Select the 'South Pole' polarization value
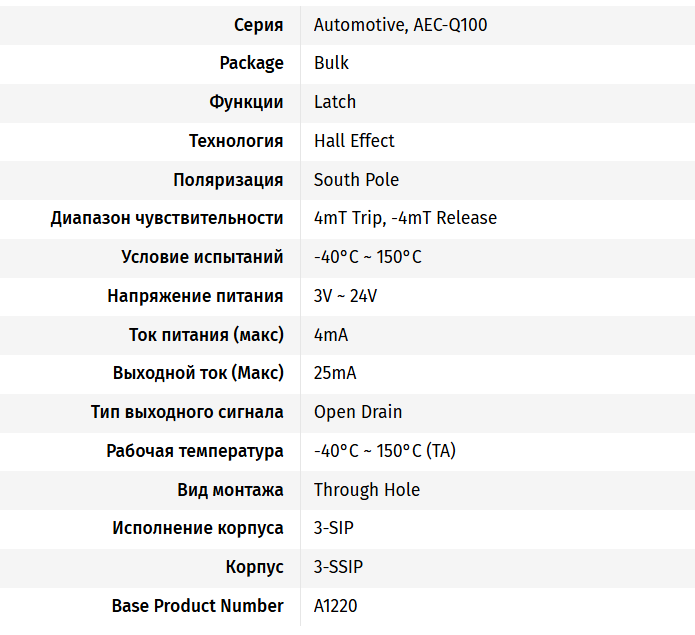Screen dimensions: 695x635 [x=356, y=180]
